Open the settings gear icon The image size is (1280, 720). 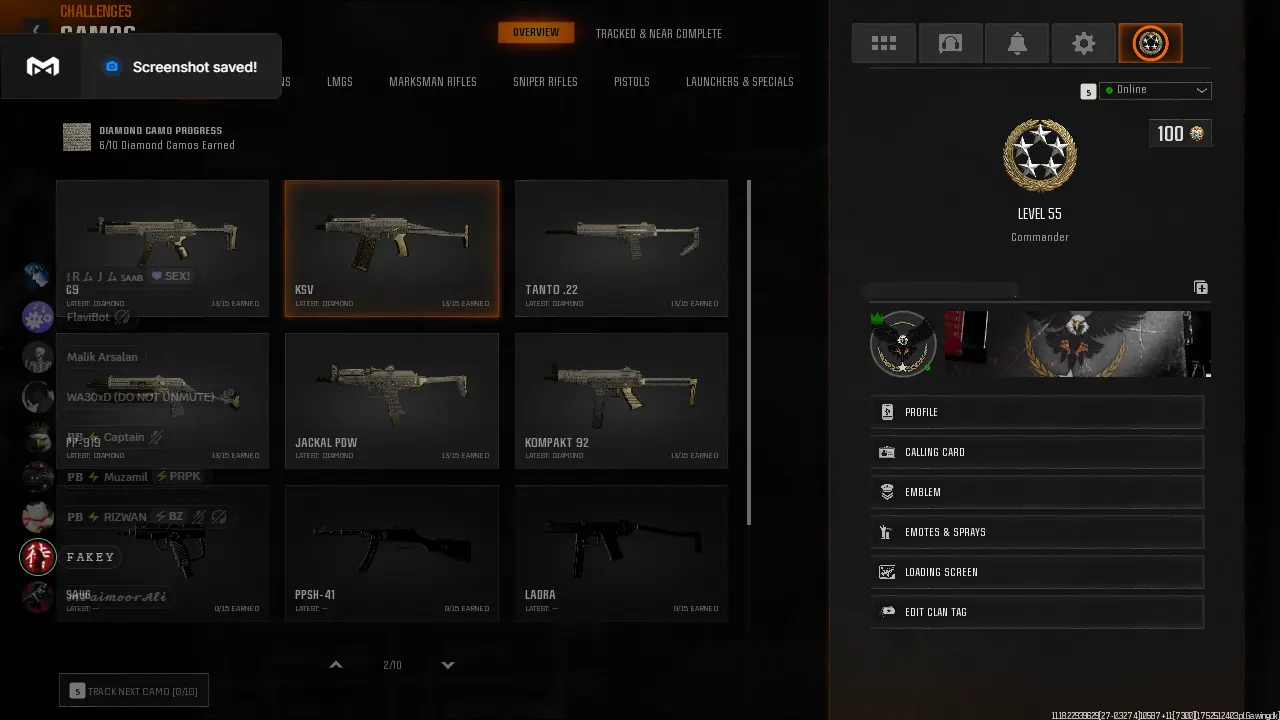pyautogui.click(x=1083, y=43)
